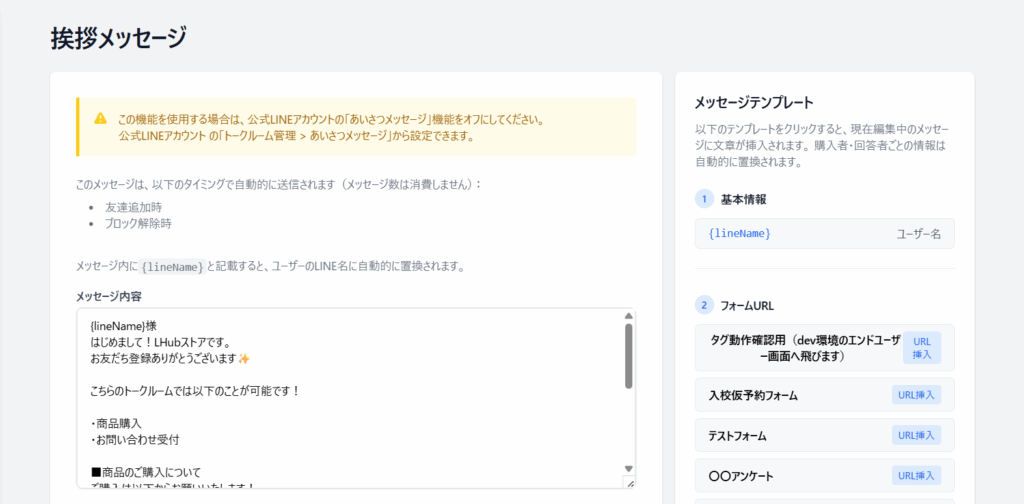Click the textarea scroll-up arrow

pos(628,315)
